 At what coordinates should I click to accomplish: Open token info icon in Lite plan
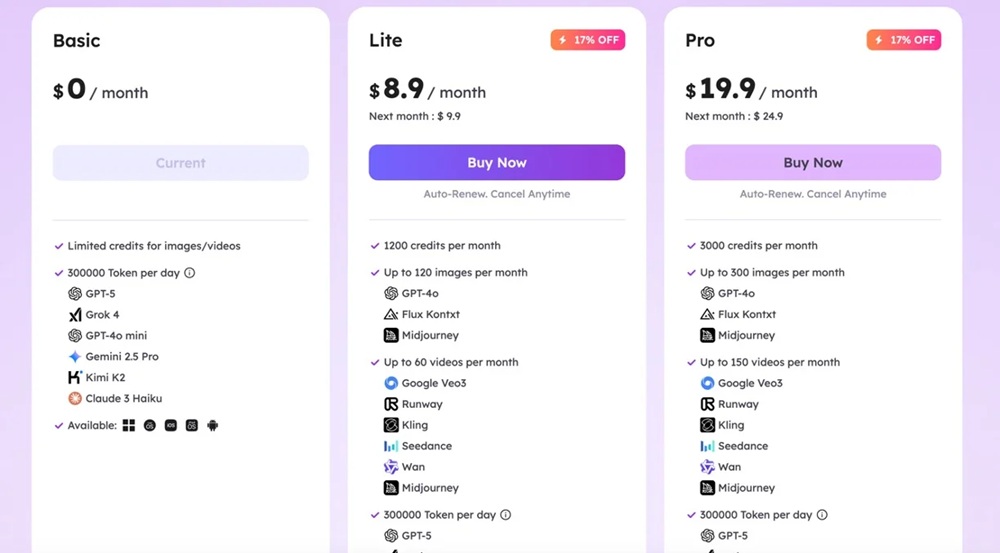[506, 515]
